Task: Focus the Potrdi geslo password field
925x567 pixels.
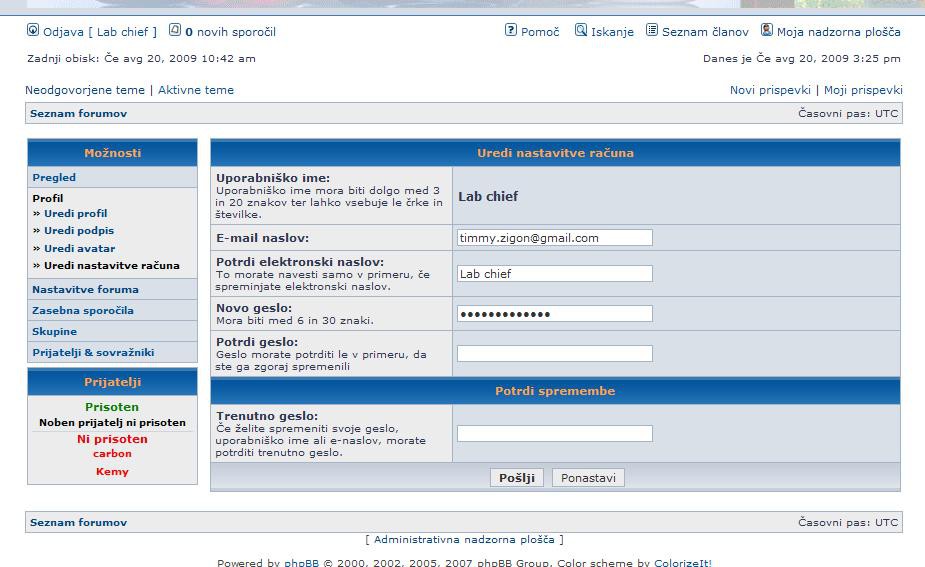Action: pyautogui.click(x=554, y=353)
